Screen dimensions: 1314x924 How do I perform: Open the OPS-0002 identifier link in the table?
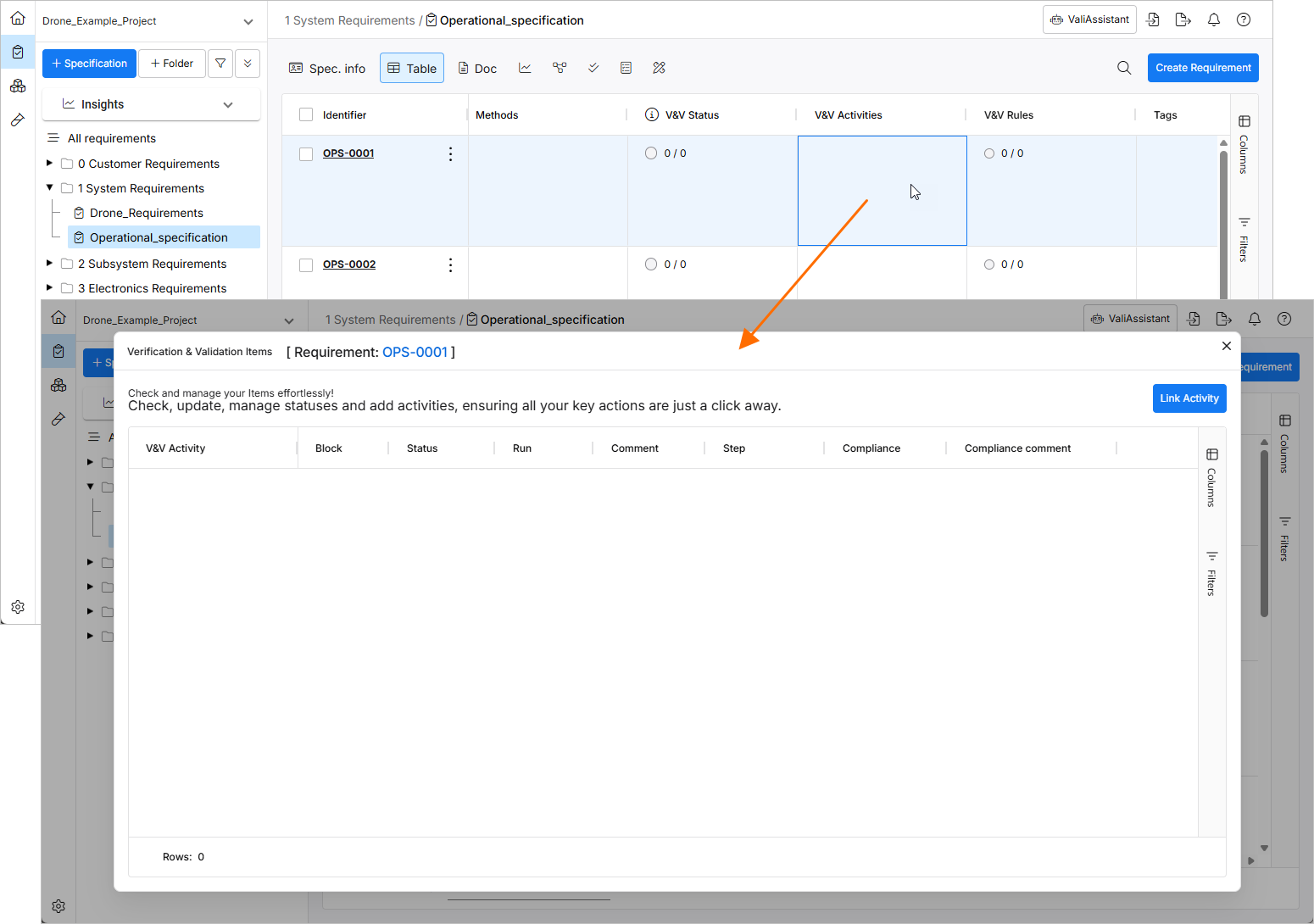point(349,264)
